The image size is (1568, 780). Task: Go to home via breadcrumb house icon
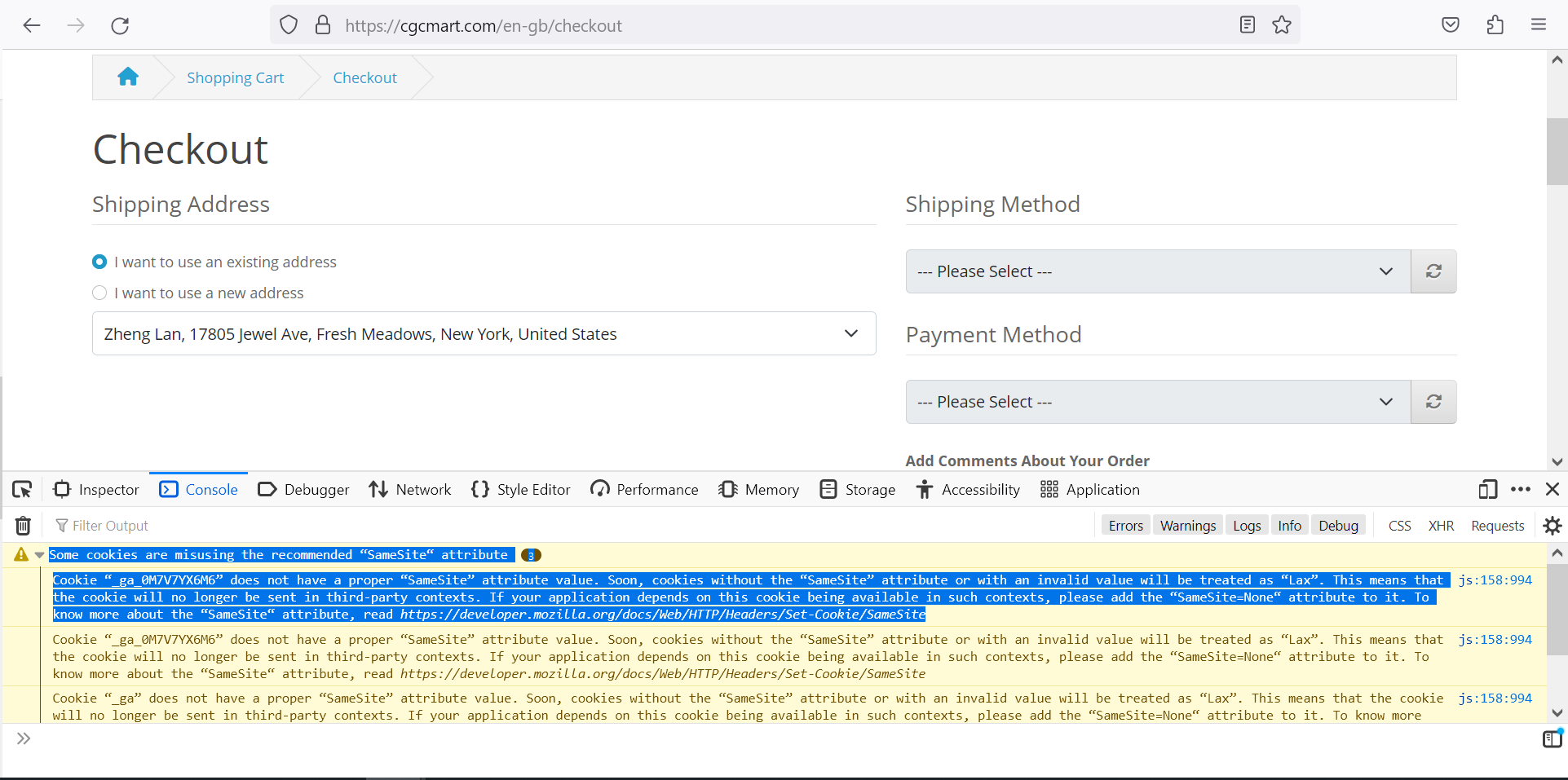pos(128,77)
